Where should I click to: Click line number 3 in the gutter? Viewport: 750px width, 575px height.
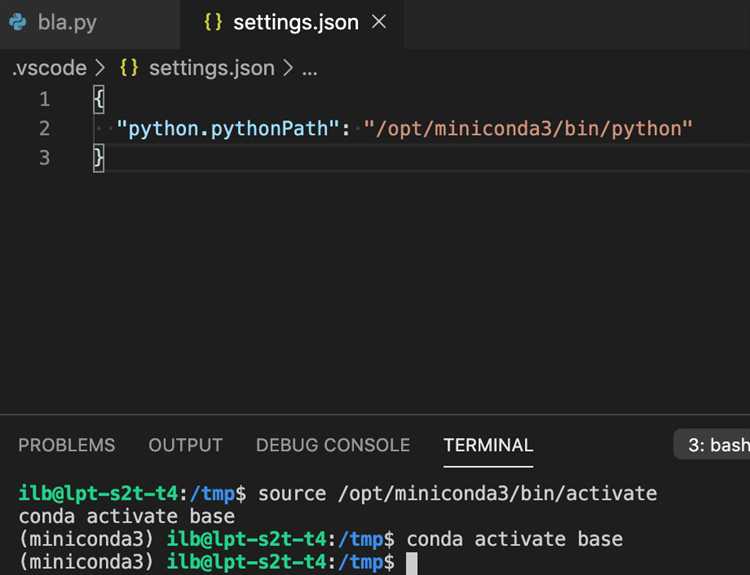pos(44,158)
